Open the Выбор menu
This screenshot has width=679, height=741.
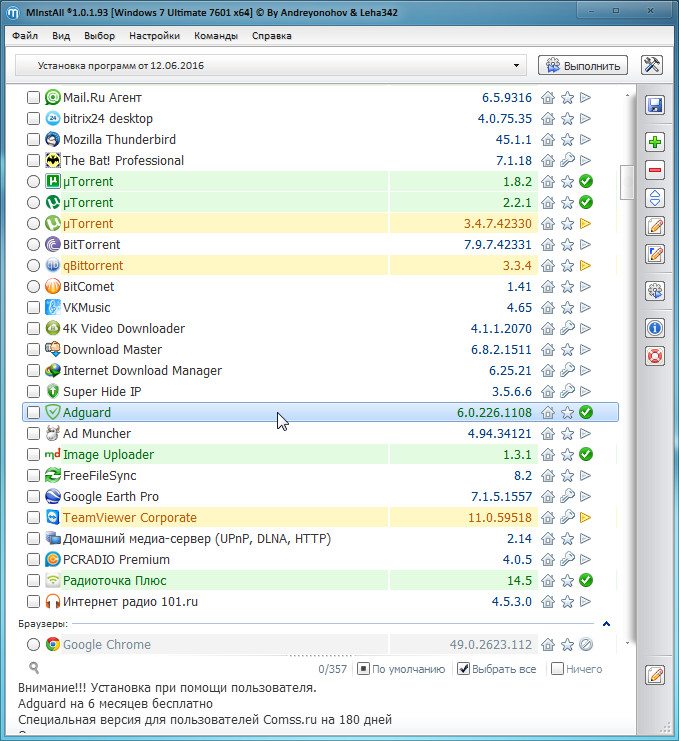coord(99,36)
